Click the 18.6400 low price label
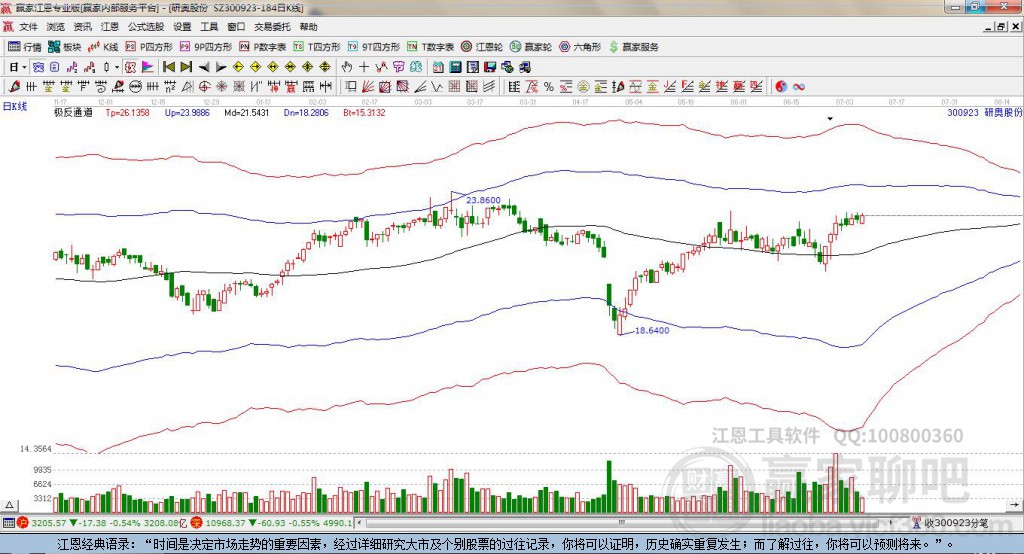Viewport: 1024px width, 554px height. (652, 331)
